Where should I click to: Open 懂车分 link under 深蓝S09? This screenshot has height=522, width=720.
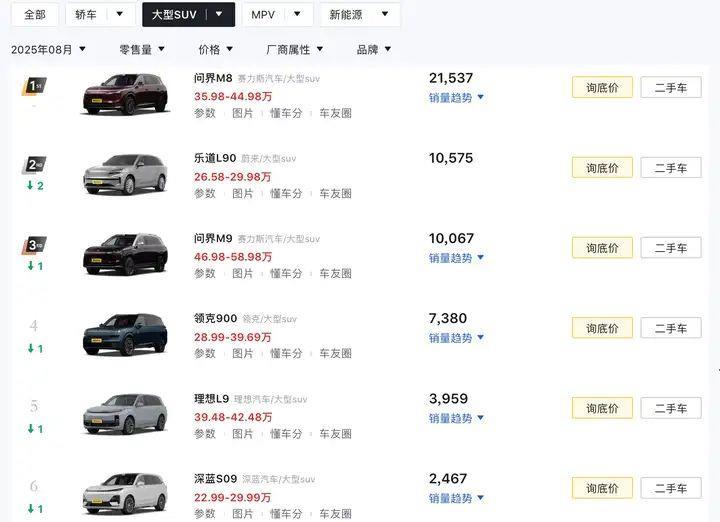(286, 514)
